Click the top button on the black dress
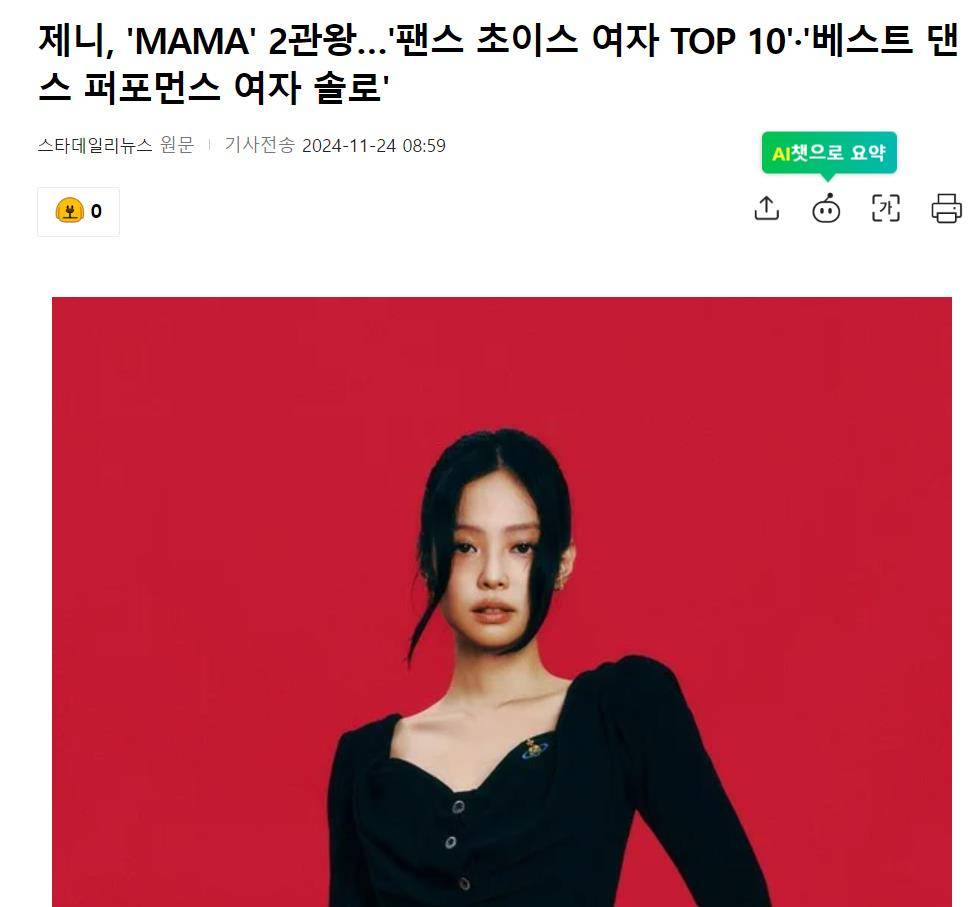 point(458,807)
